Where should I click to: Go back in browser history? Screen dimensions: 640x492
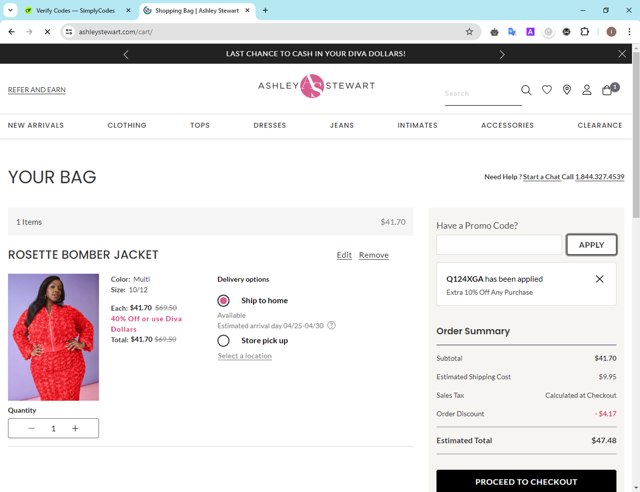[x=11, y=31]
